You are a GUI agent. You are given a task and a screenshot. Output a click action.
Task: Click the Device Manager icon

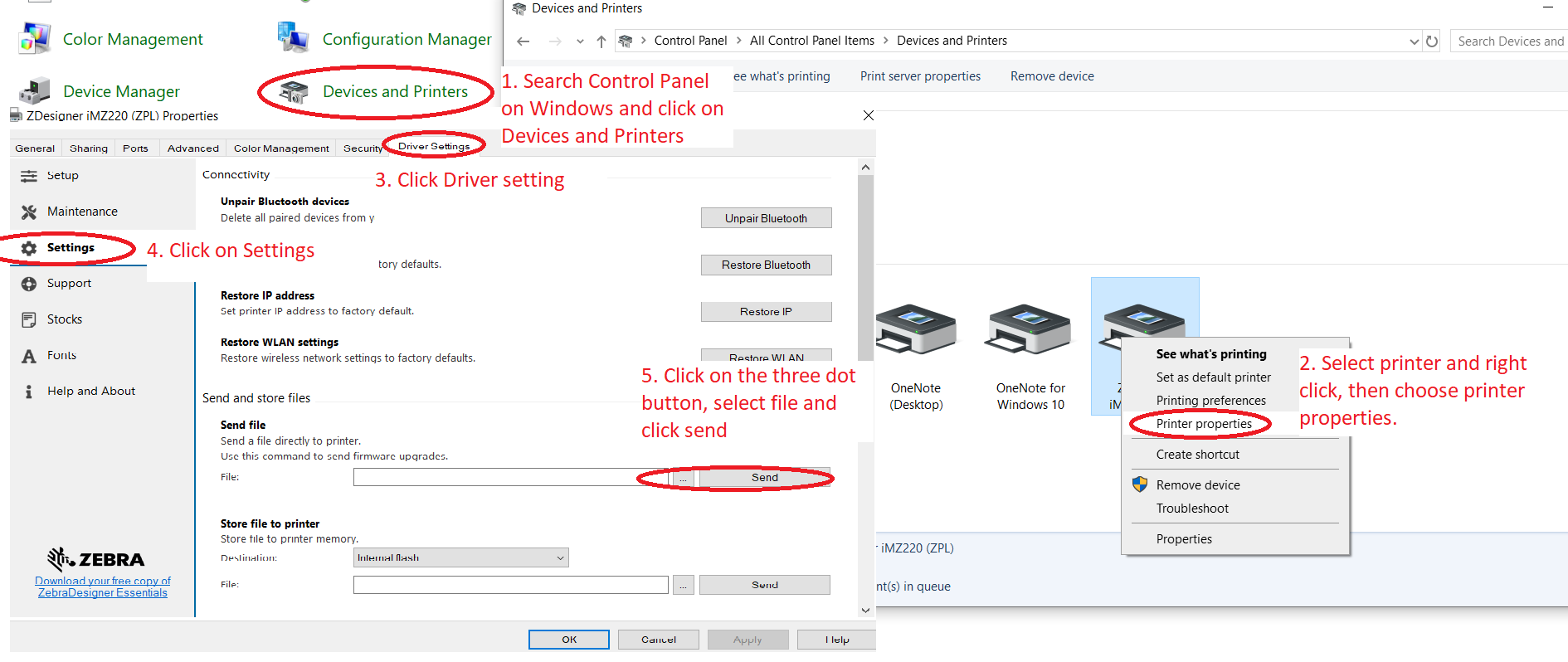[35, 91]
